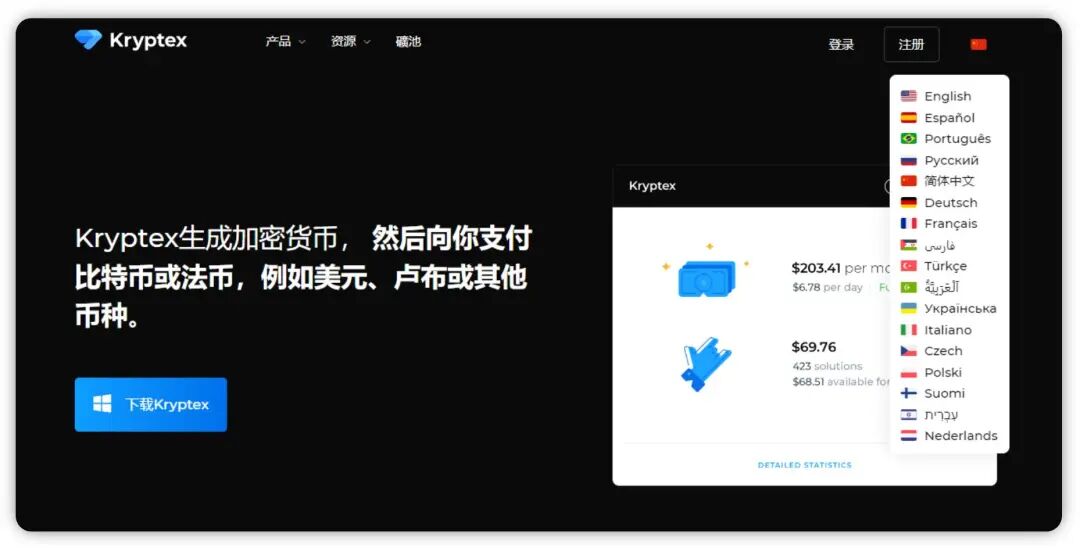The height and width of the screenshot is (548, 1080).
Task: Click the 登录 login link
Action: click(x=841, y=45)
